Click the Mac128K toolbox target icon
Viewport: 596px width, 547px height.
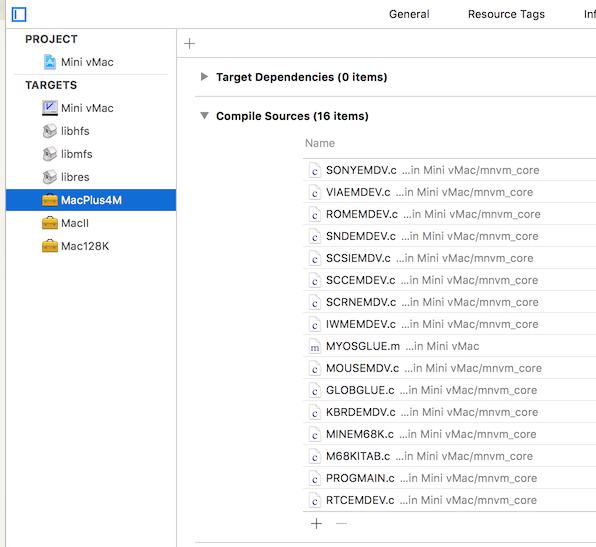50,246
